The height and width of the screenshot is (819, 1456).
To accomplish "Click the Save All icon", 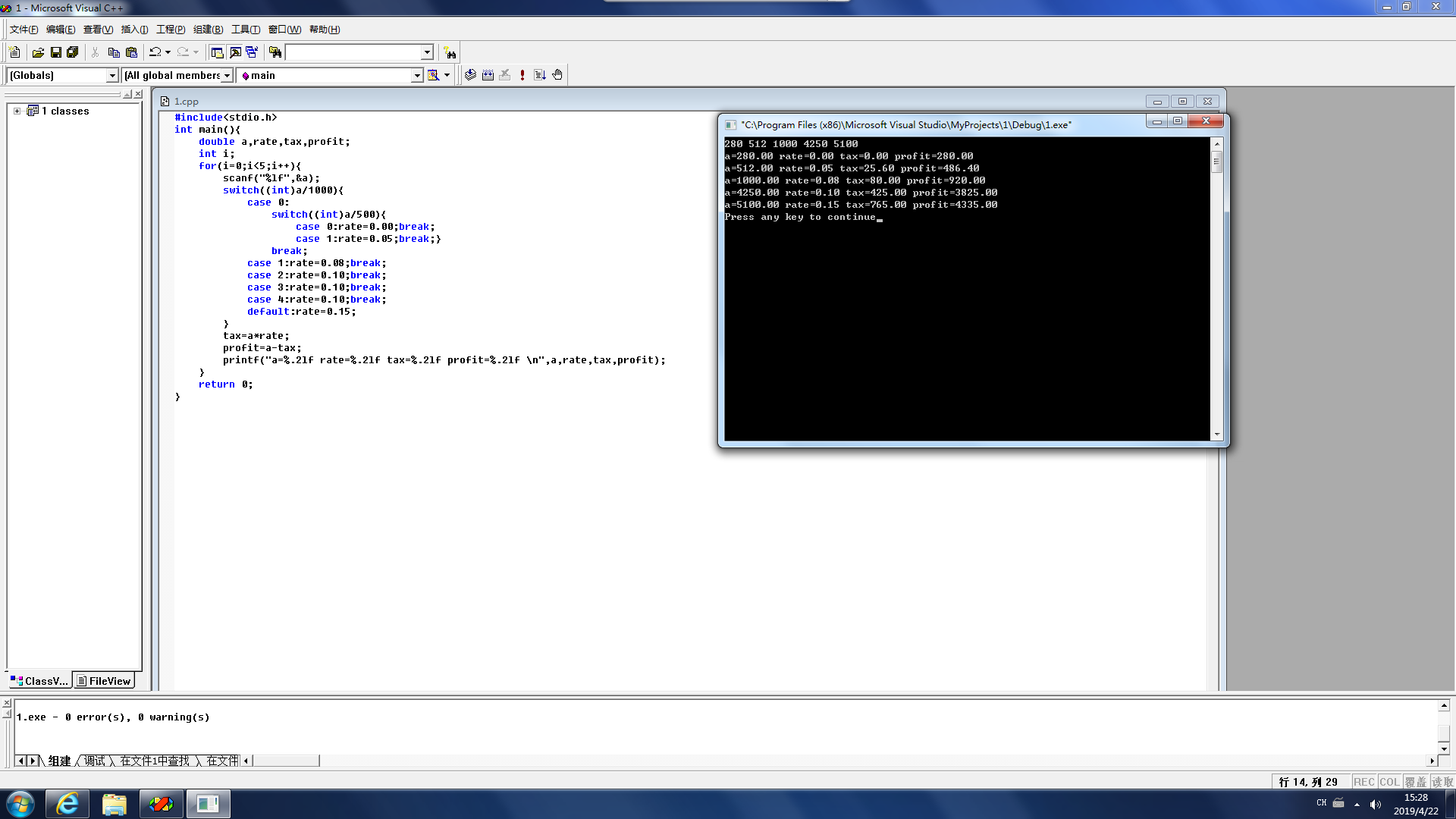I will tap(73, 52).
